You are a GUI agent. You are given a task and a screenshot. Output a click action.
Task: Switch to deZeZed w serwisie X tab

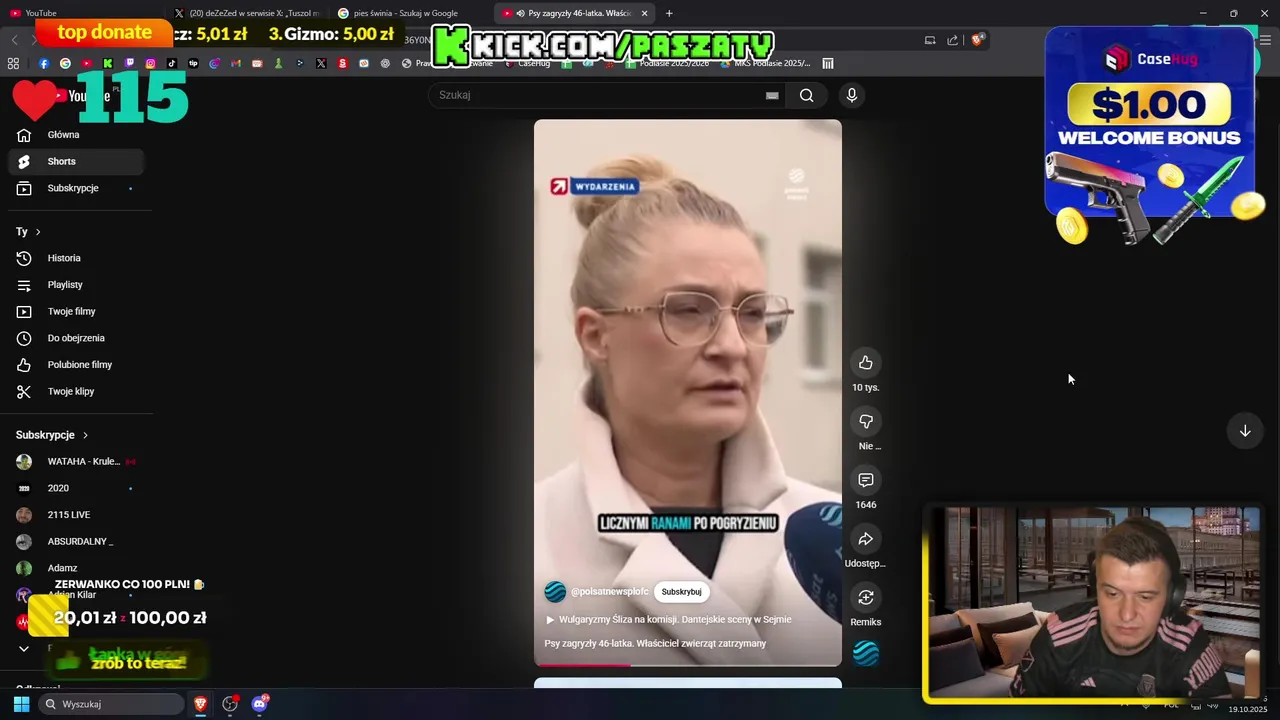click(247, 13)
